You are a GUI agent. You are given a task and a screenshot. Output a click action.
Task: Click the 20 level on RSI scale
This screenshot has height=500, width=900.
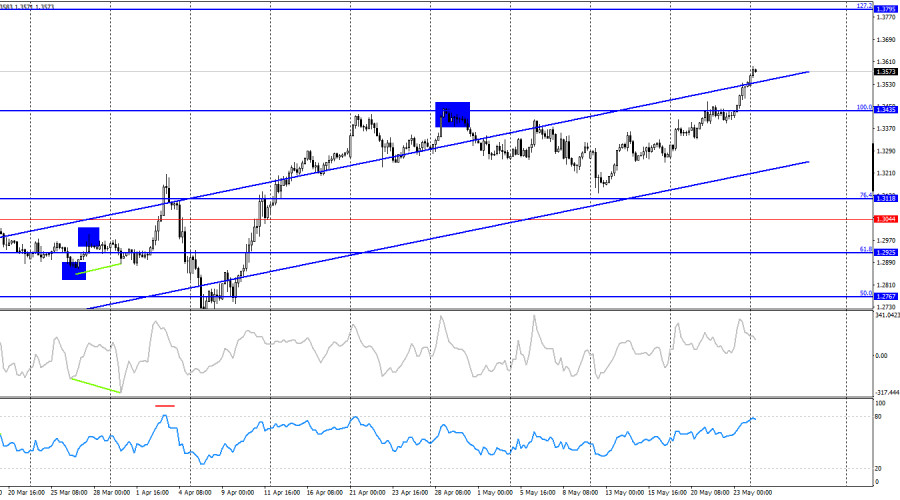coord(878,469)
